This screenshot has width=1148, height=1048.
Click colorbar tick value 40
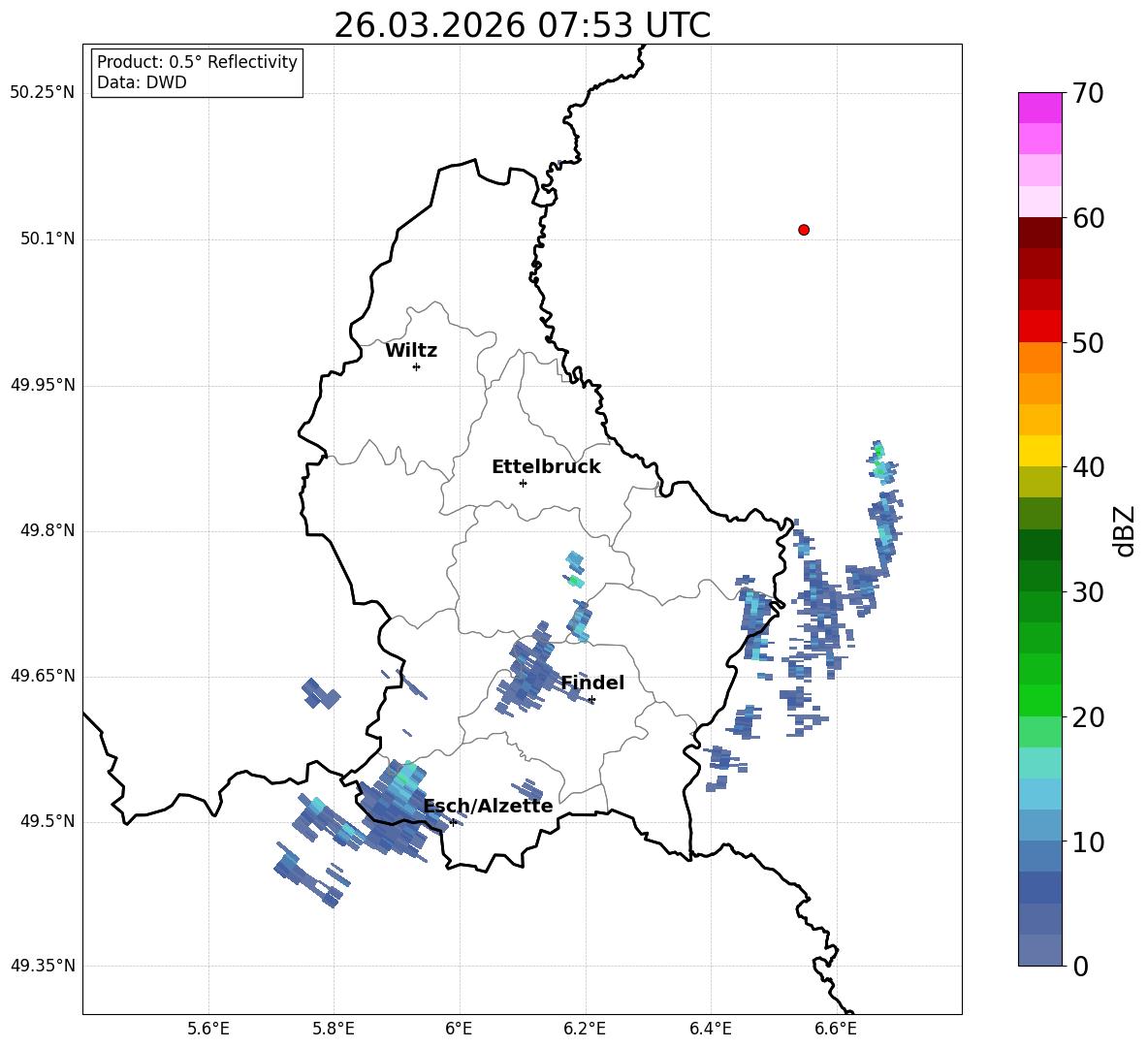1087,467
